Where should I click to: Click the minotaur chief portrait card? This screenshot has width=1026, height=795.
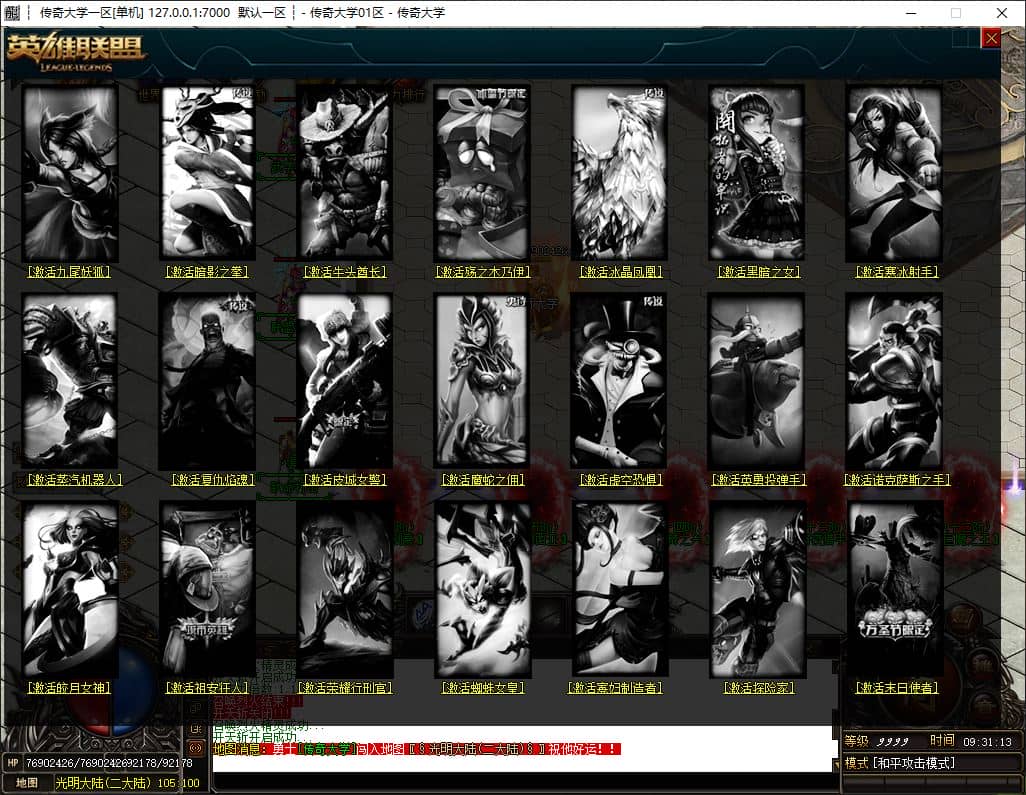345,173
